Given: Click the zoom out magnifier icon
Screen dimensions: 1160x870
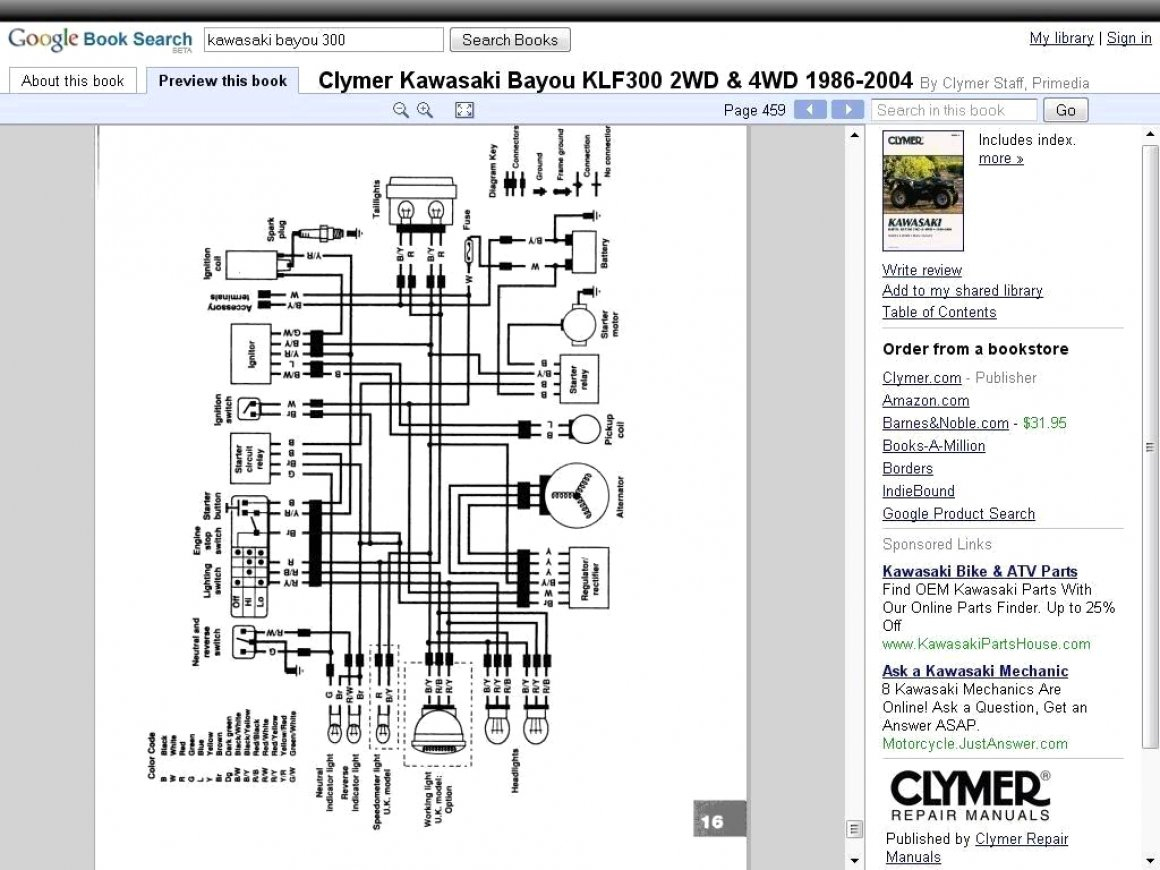Looking at the screenshot, I should pyautogui.click(x=400, y=110).
